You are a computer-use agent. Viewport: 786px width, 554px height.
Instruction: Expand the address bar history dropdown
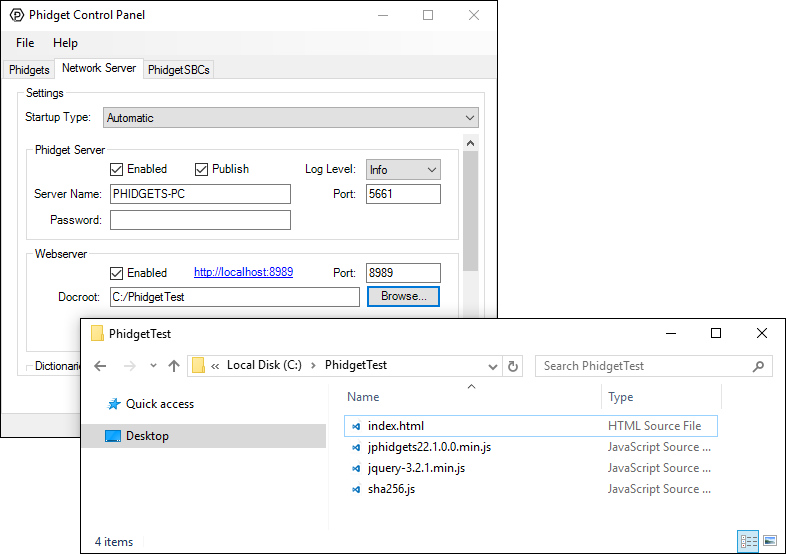point(493,366)
